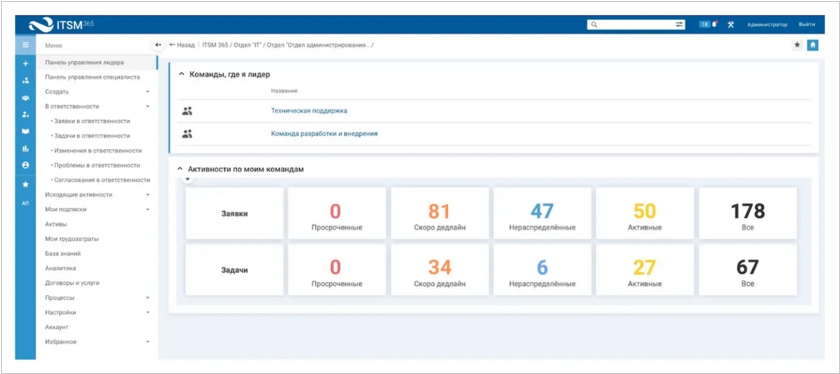Click the АП entry in blue sidebar
Screen dimensions: 840x374
[25, 203]
